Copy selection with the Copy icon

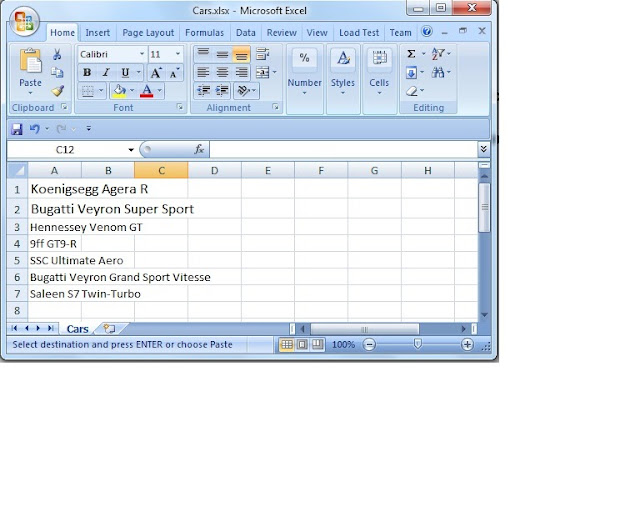57,72
